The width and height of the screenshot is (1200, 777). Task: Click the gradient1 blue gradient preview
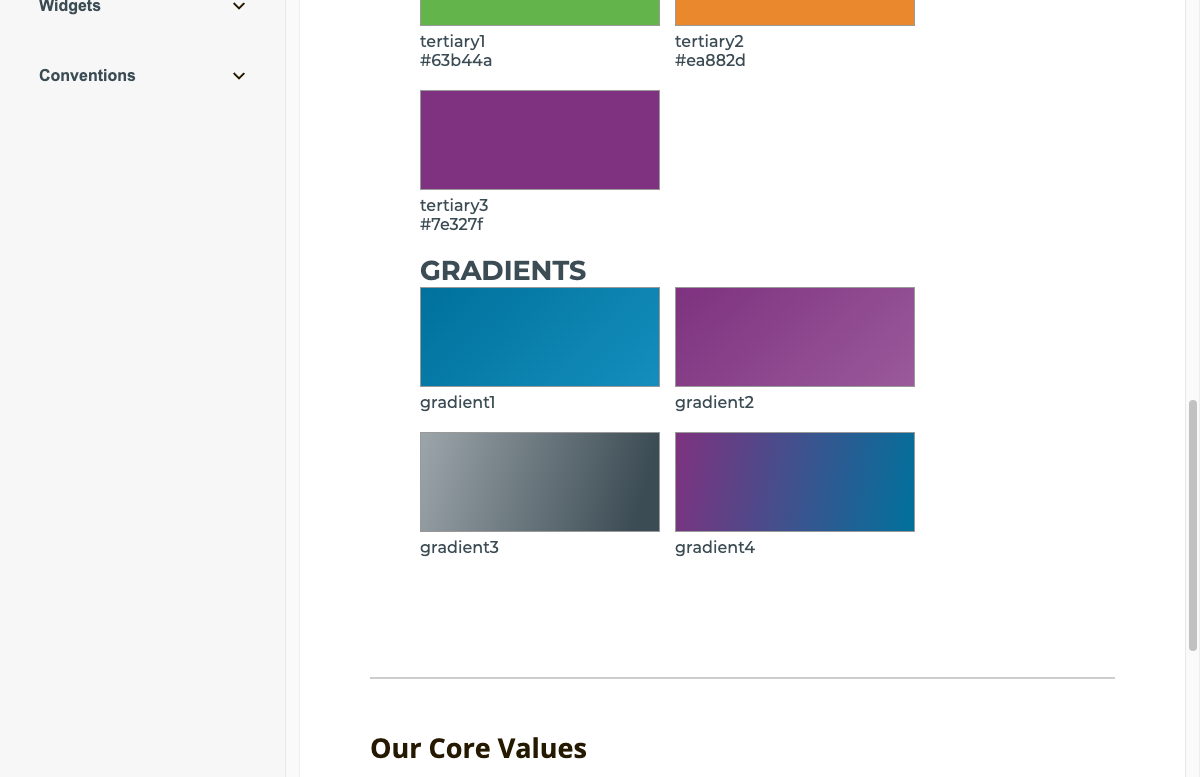pos(539,336)
